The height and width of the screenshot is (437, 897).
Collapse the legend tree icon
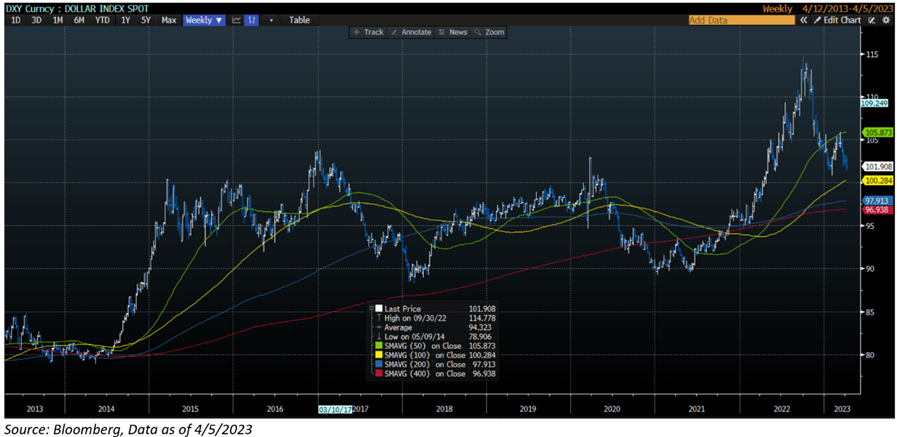(369, 306)
